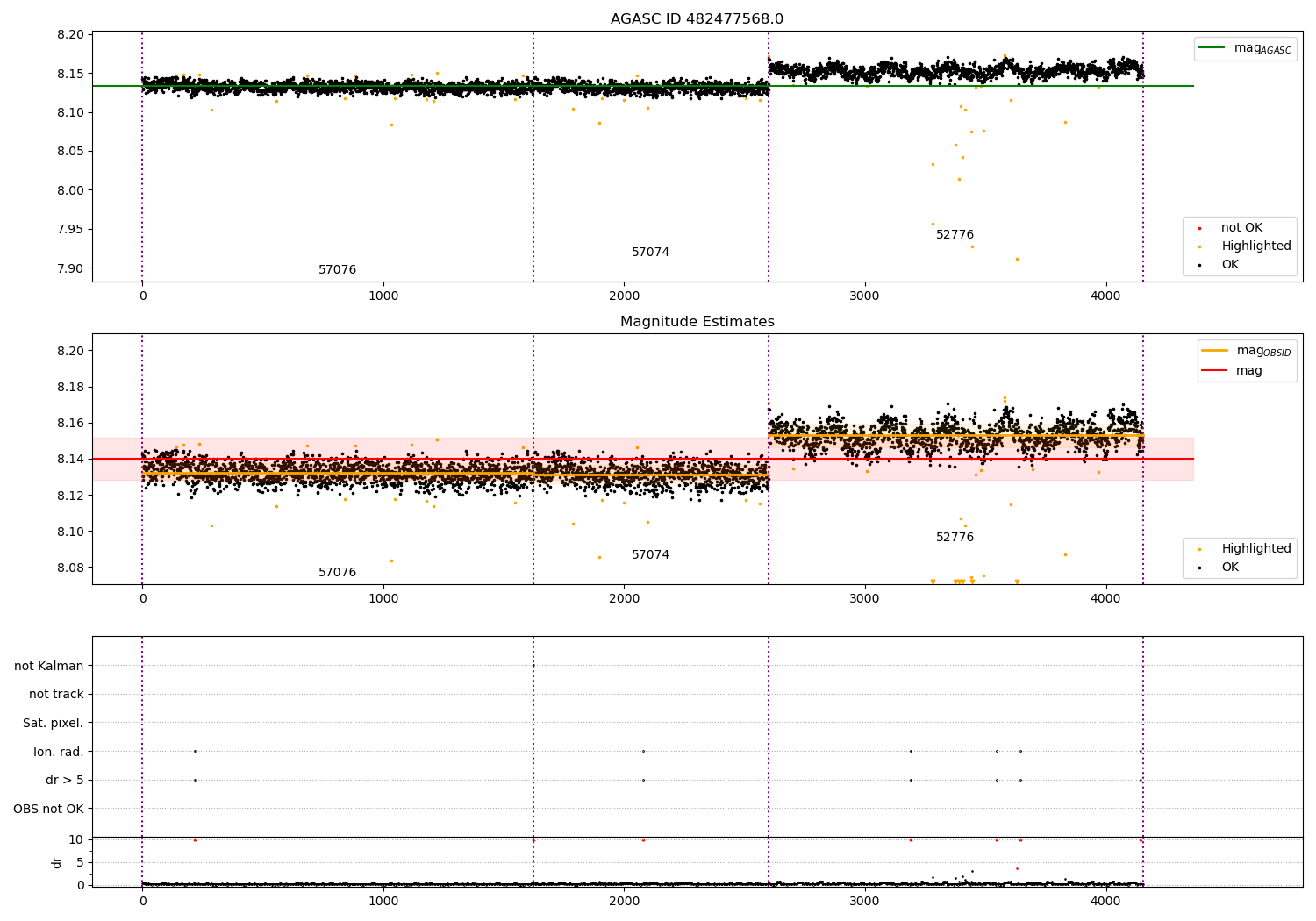Click the red 'mag' legend line in middle plot

1215,371
